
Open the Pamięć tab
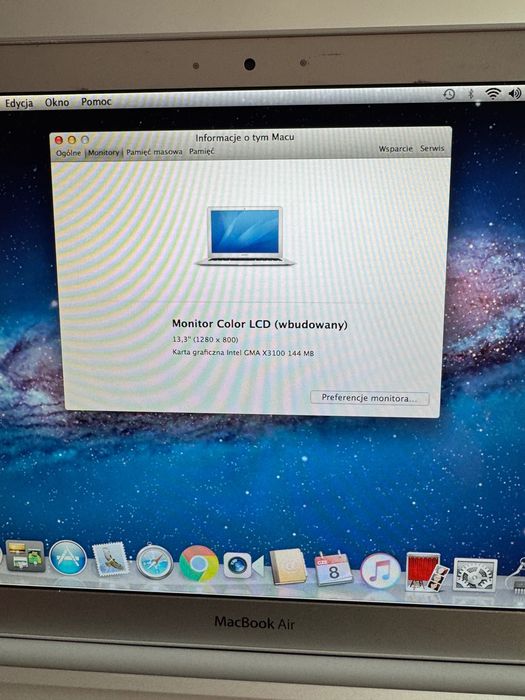click(x=201, y=151)
